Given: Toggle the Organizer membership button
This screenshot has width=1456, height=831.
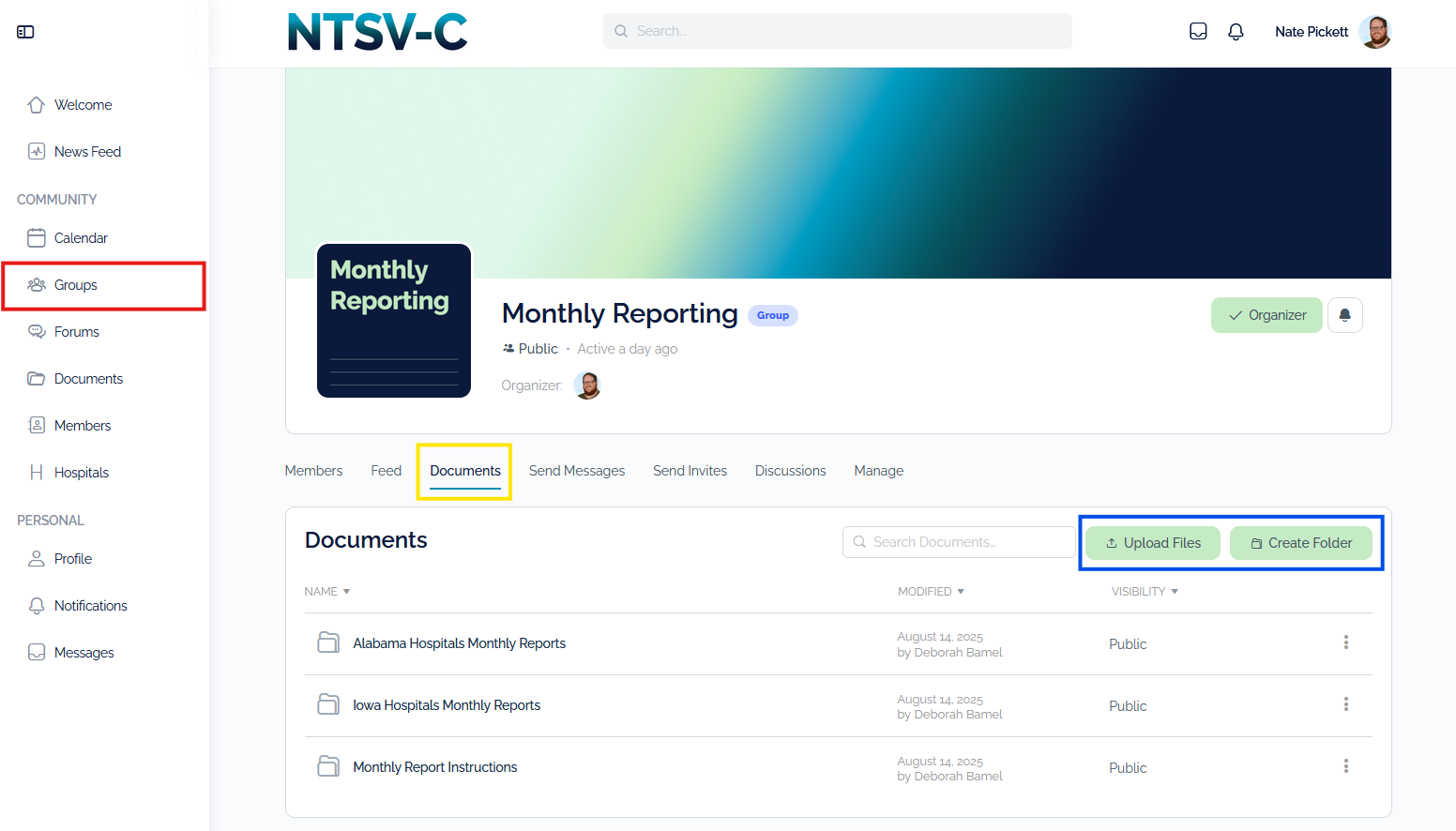Looking at the screenshot, I should (x=1266, y=315).
